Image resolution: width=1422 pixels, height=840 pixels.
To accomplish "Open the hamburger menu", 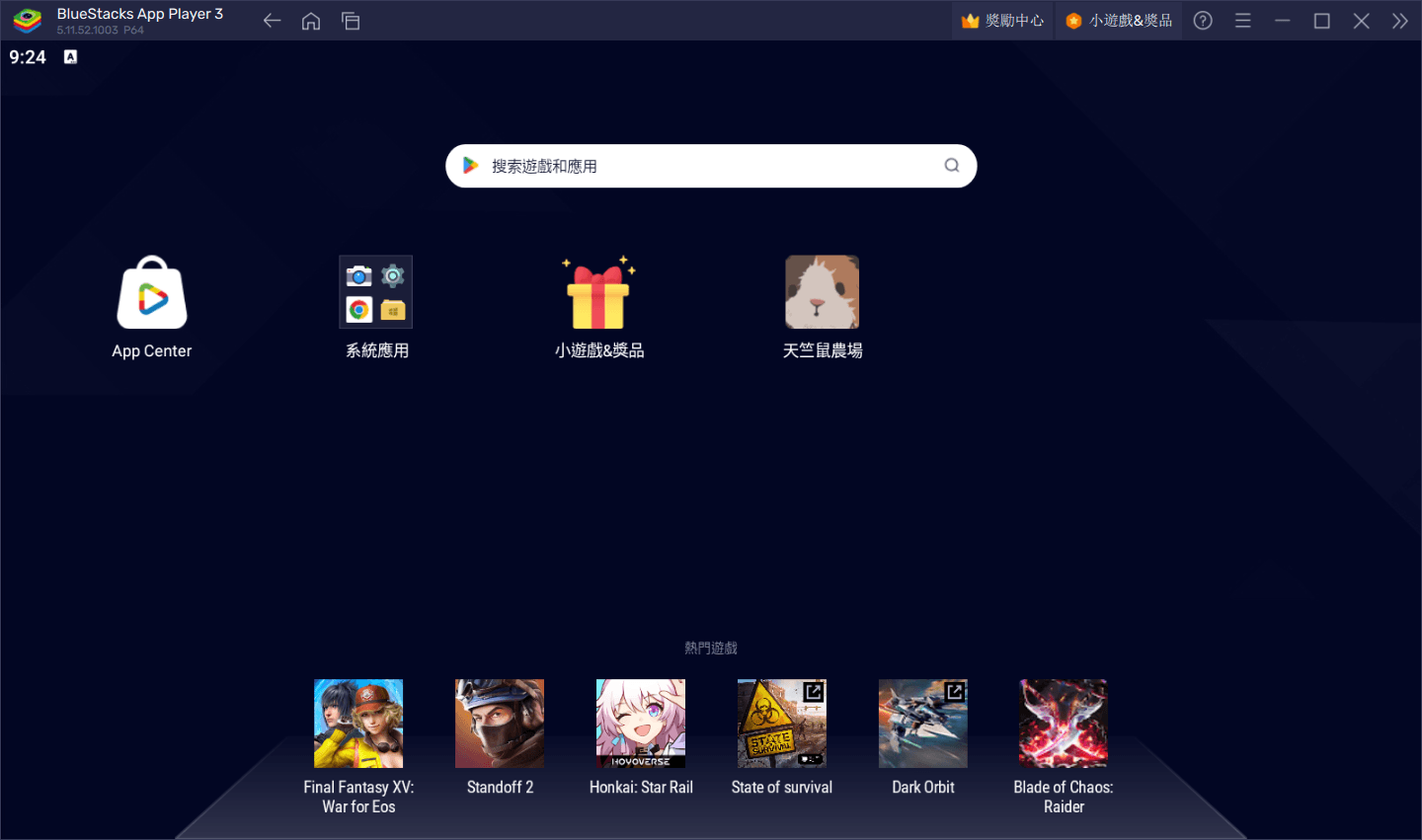I will [1243, 21].
